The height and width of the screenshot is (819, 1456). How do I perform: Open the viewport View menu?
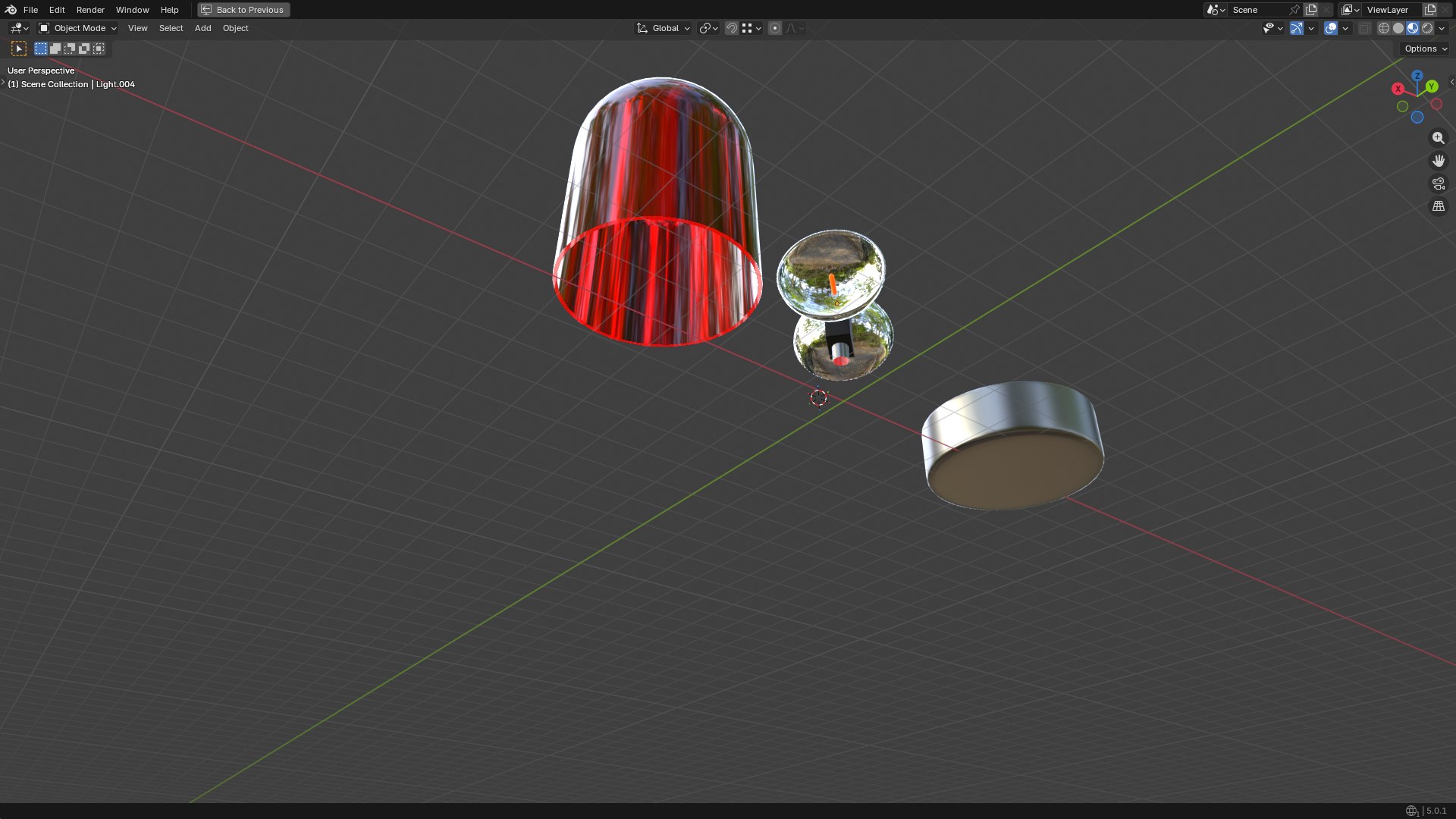[x=137, y=28]
